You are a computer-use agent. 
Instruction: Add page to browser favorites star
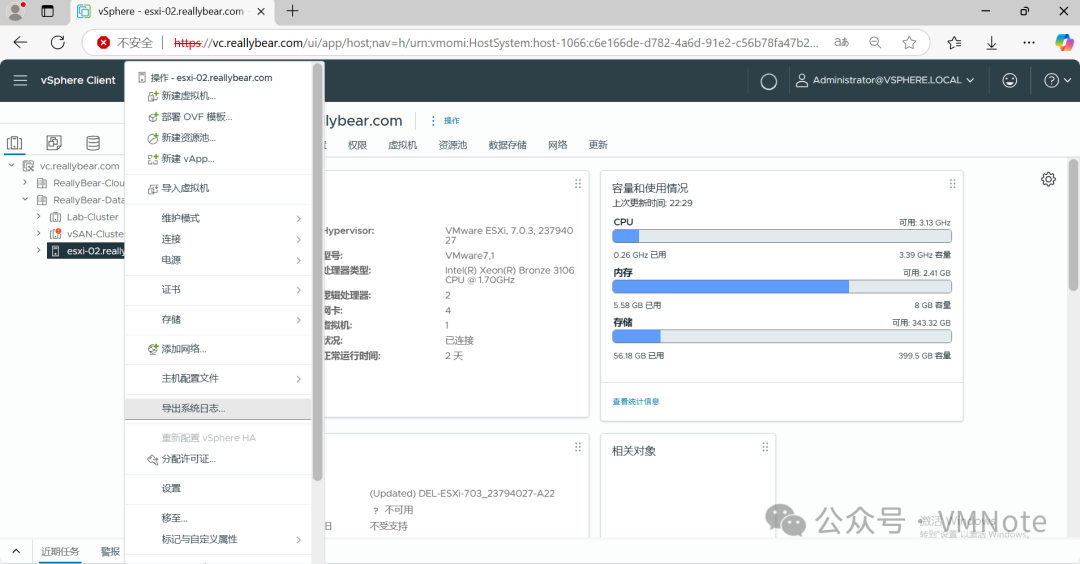tap(909, 43)
